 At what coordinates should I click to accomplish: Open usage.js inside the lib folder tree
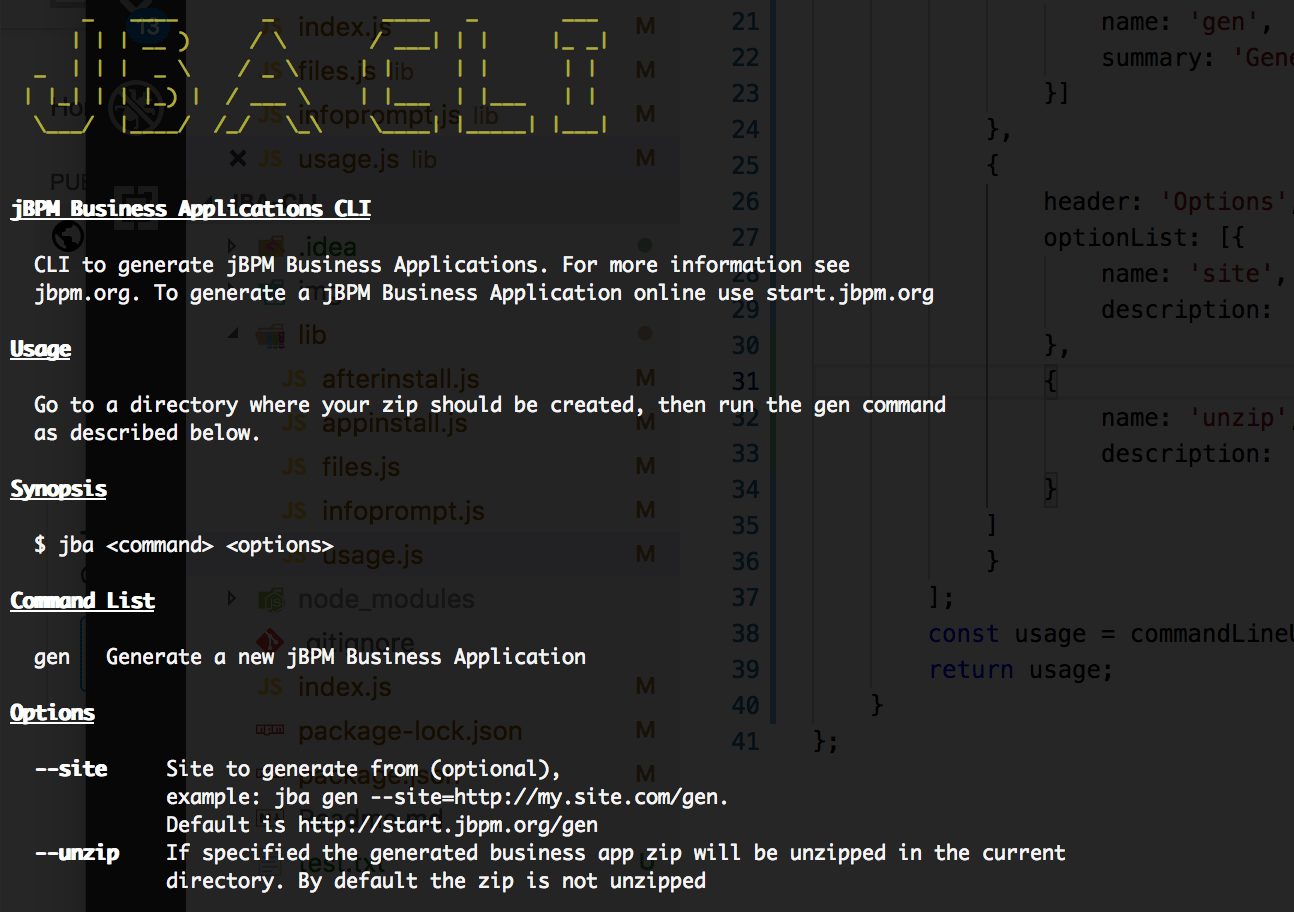pos(372,555)
